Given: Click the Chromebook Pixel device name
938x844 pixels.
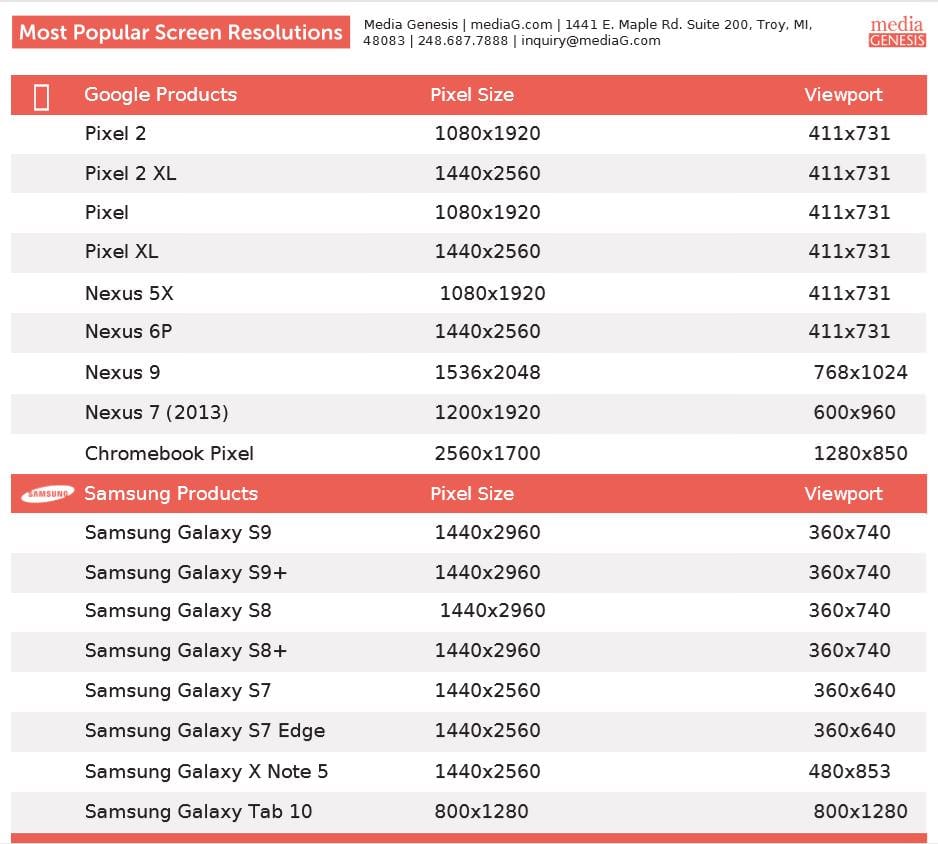Looking at the screenshot, I should coord(169,453).
